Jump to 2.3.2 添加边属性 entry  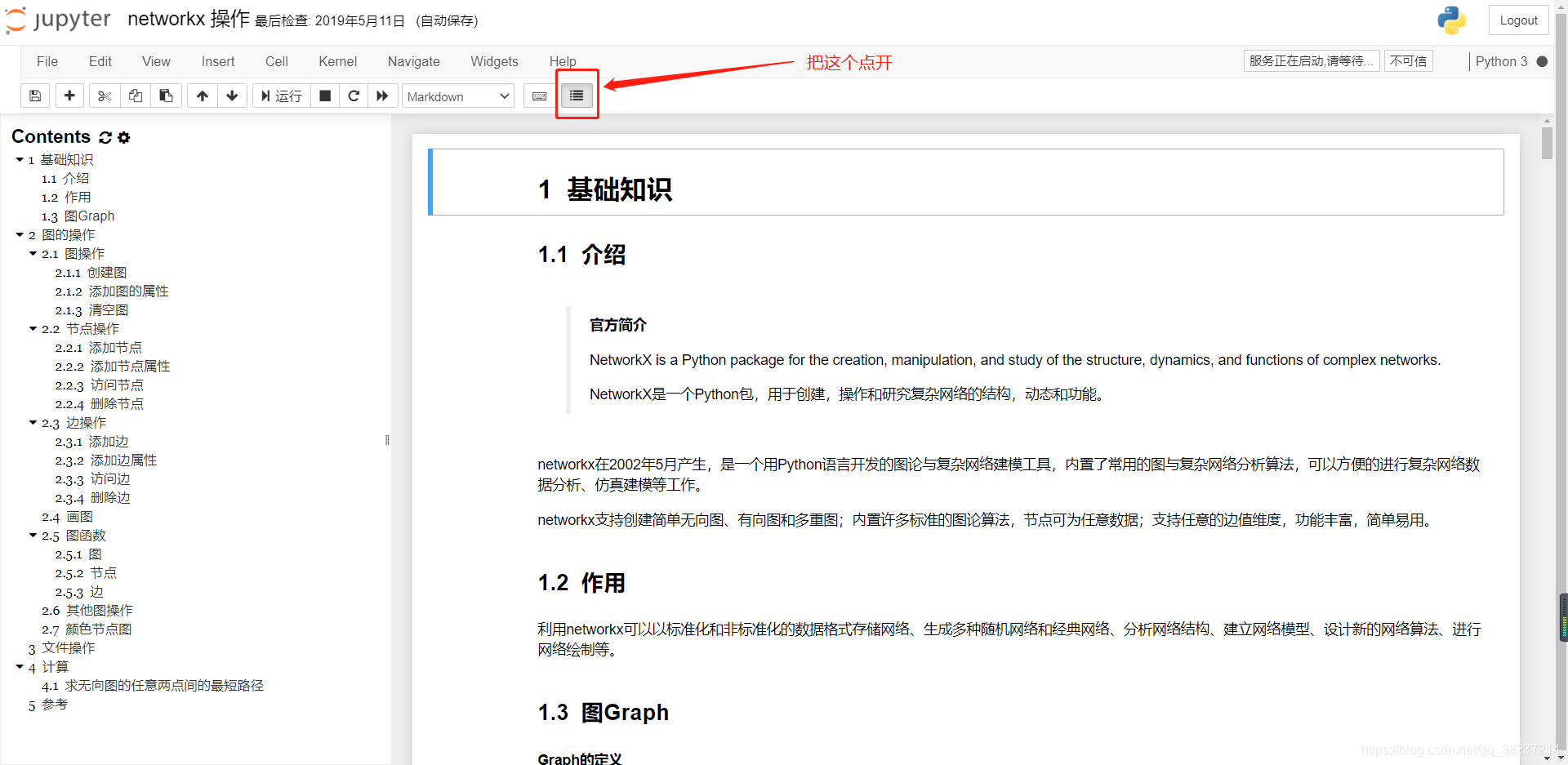(x=106, y=460)
